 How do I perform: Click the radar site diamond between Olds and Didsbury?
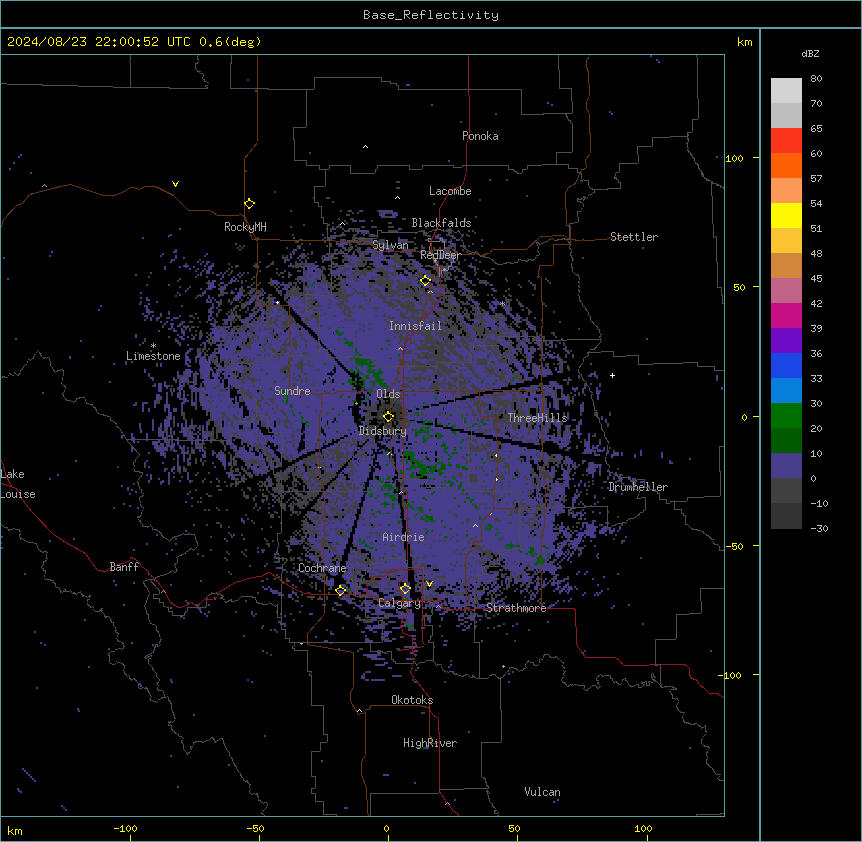[x=388, y=417]
